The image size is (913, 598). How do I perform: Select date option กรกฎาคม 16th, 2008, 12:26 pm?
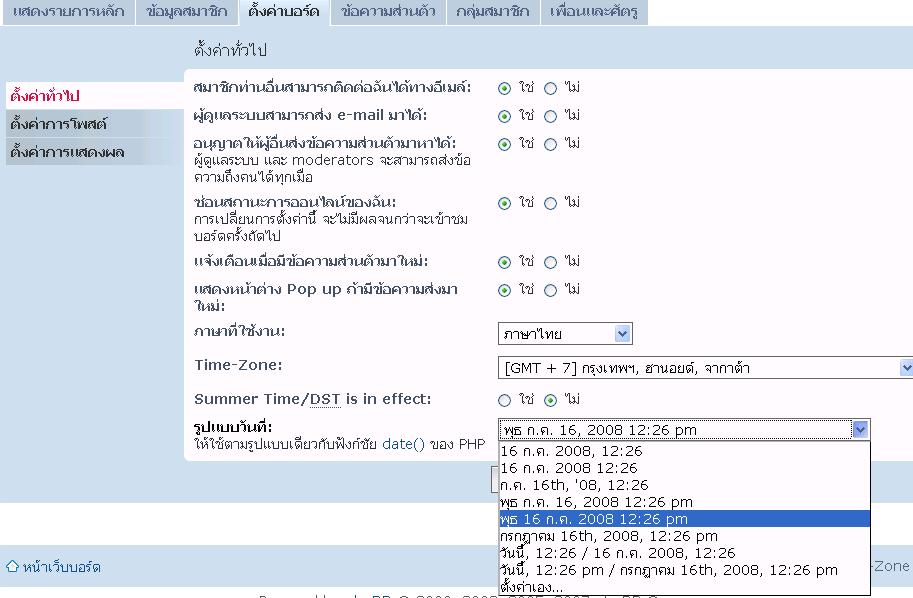point(608,536)
